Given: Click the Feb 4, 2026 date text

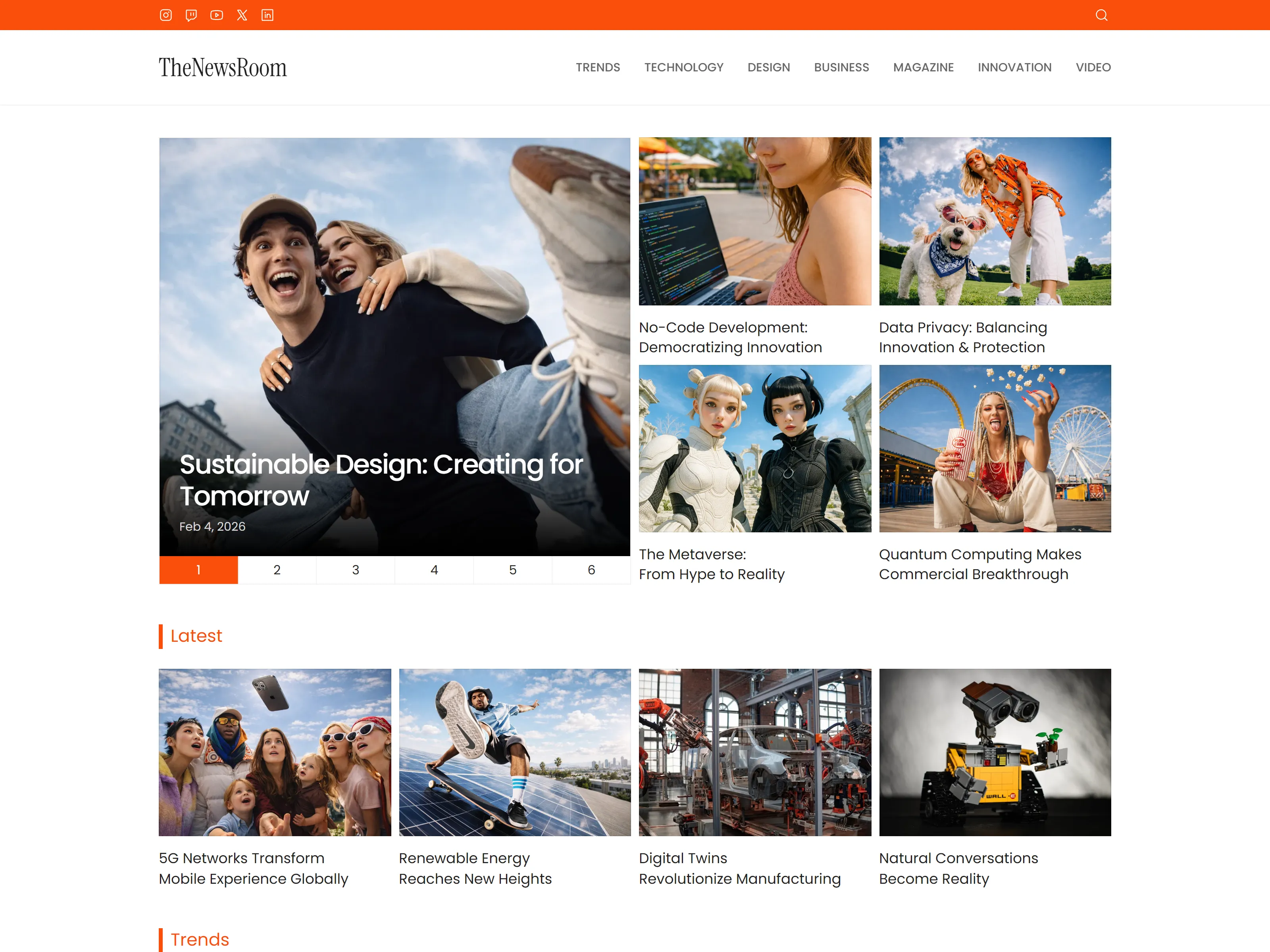Looking at the screenshot, I should click(x=212, y=526).
